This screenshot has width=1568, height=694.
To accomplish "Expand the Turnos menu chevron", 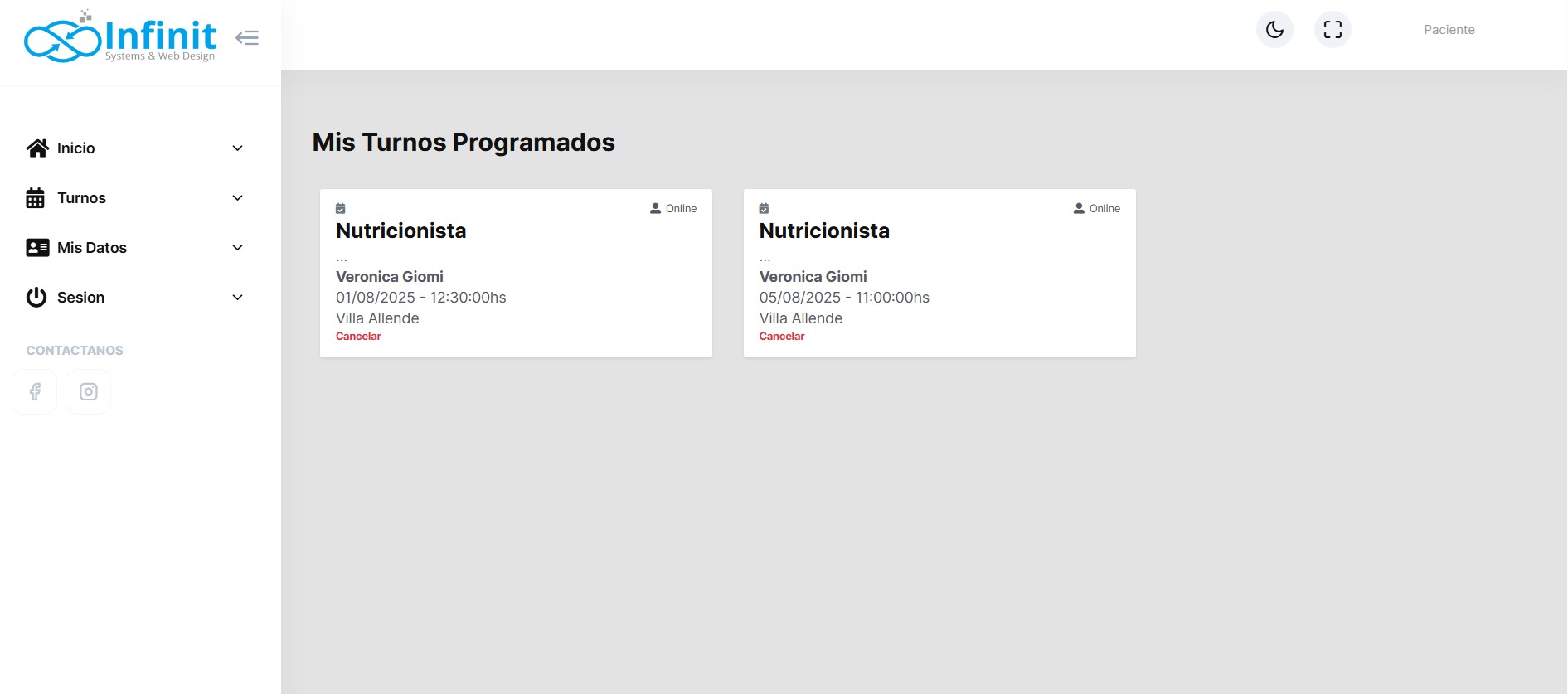I will (x=237, y=198).
